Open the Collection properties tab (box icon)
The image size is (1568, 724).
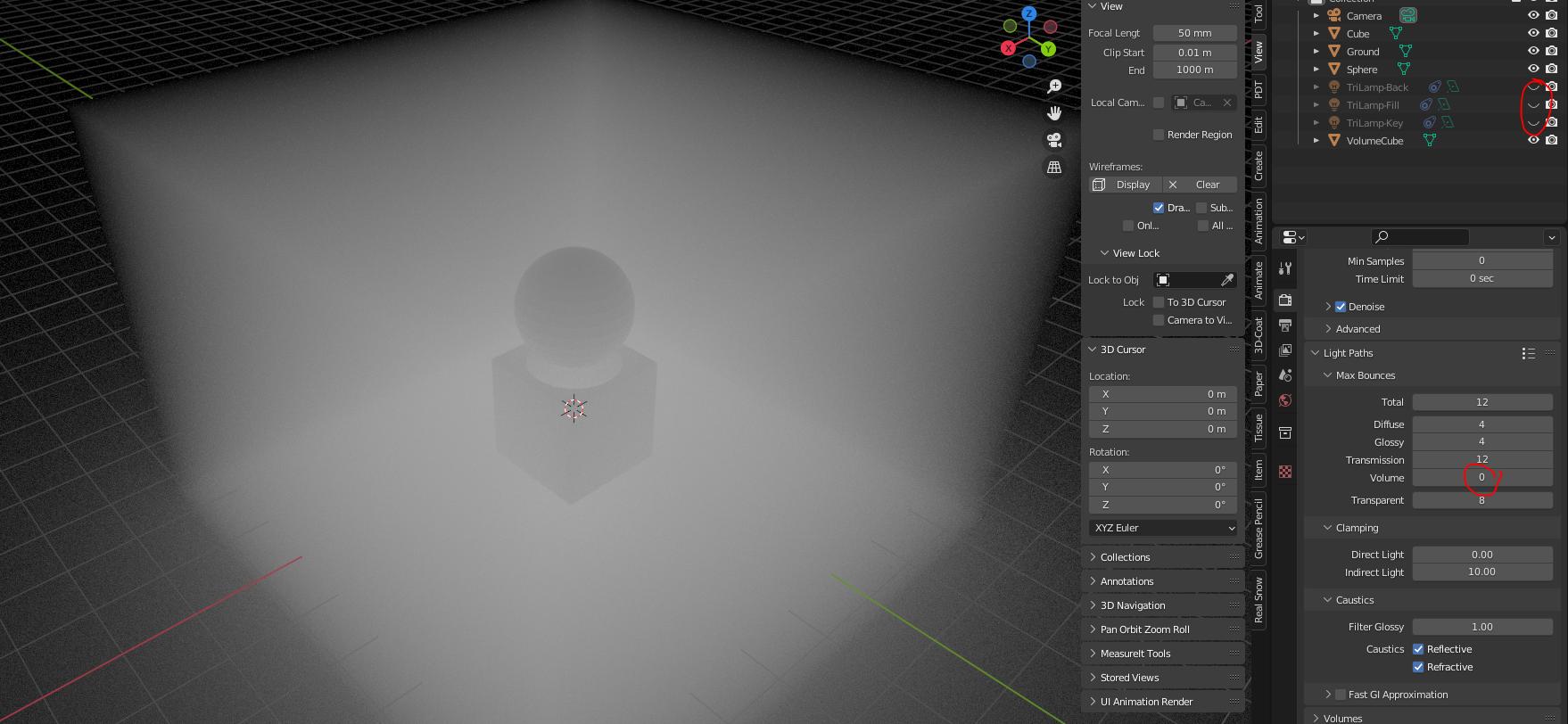[x=1285, y=432]
